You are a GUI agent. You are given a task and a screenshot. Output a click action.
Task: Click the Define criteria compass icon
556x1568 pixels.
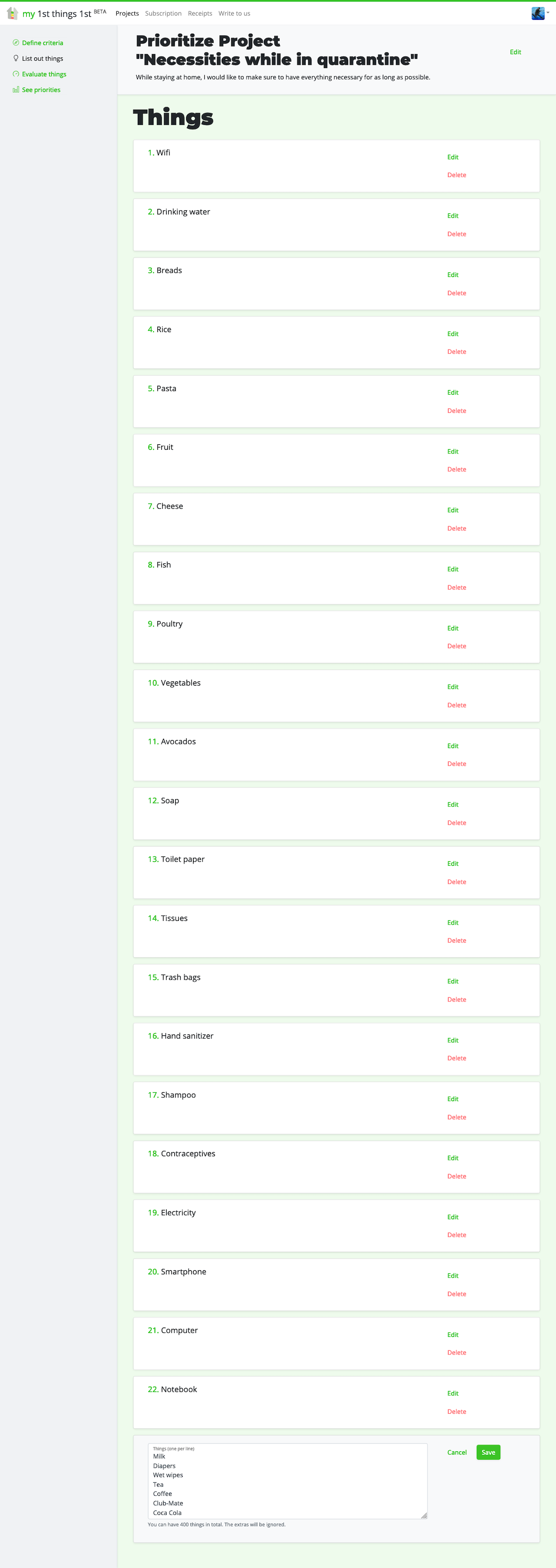[x=16, y=43]
